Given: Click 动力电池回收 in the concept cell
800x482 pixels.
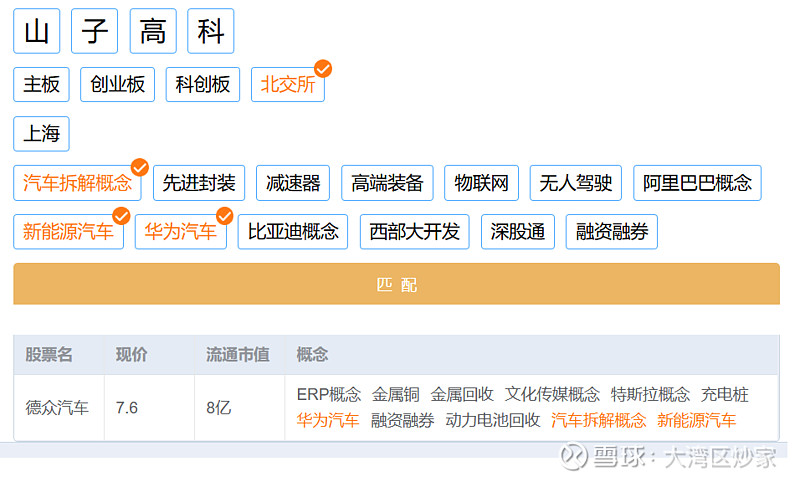Looking at the screenshot, I should coord(493,421).
